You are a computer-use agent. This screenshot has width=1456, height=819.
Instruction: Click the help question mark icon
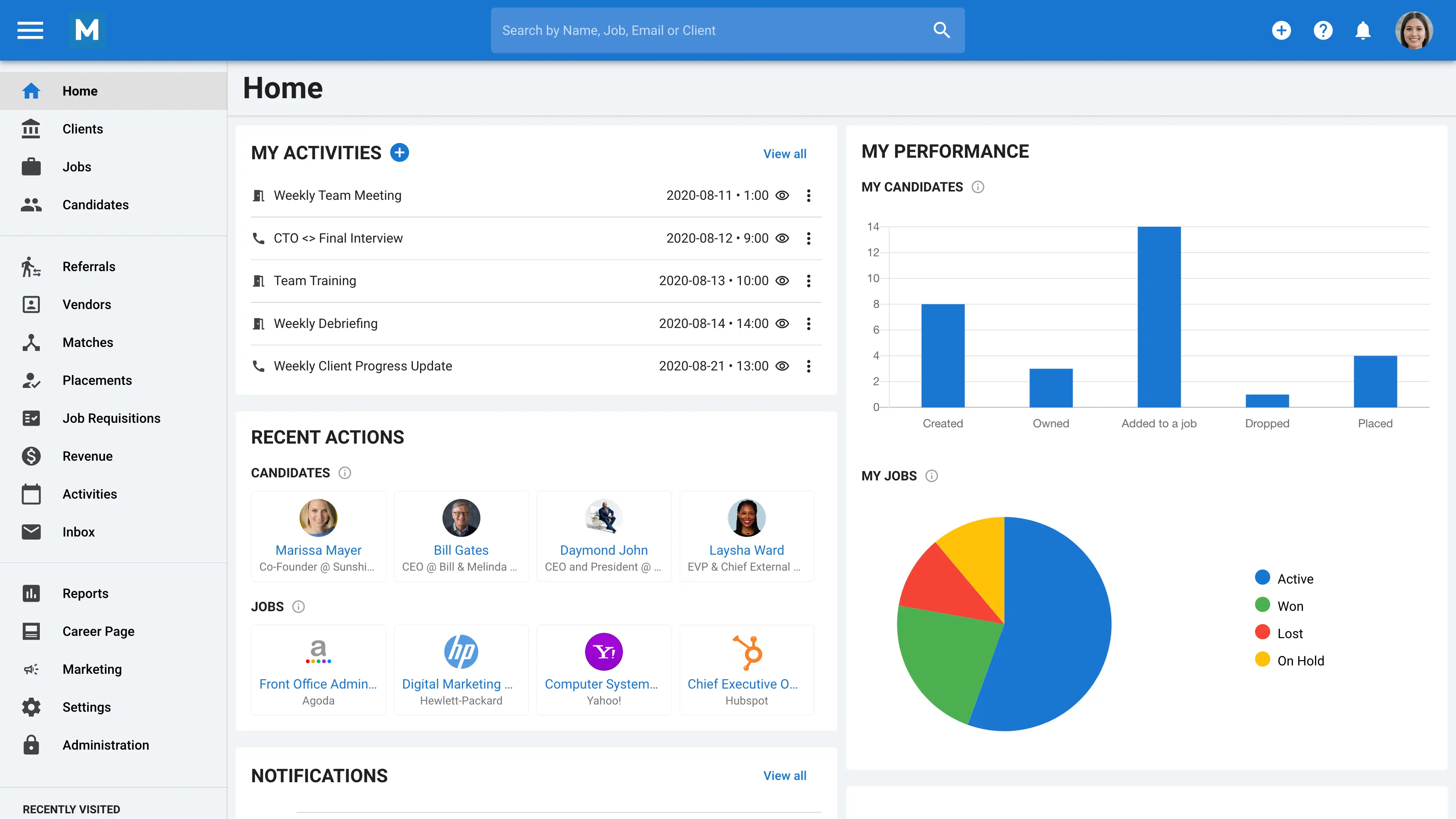[x=1323, y=30]
